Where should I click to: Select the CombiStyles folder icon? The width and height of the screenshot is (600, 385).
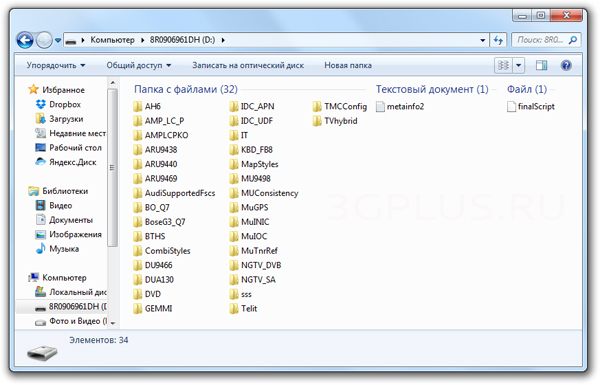(x=138, y=251)
